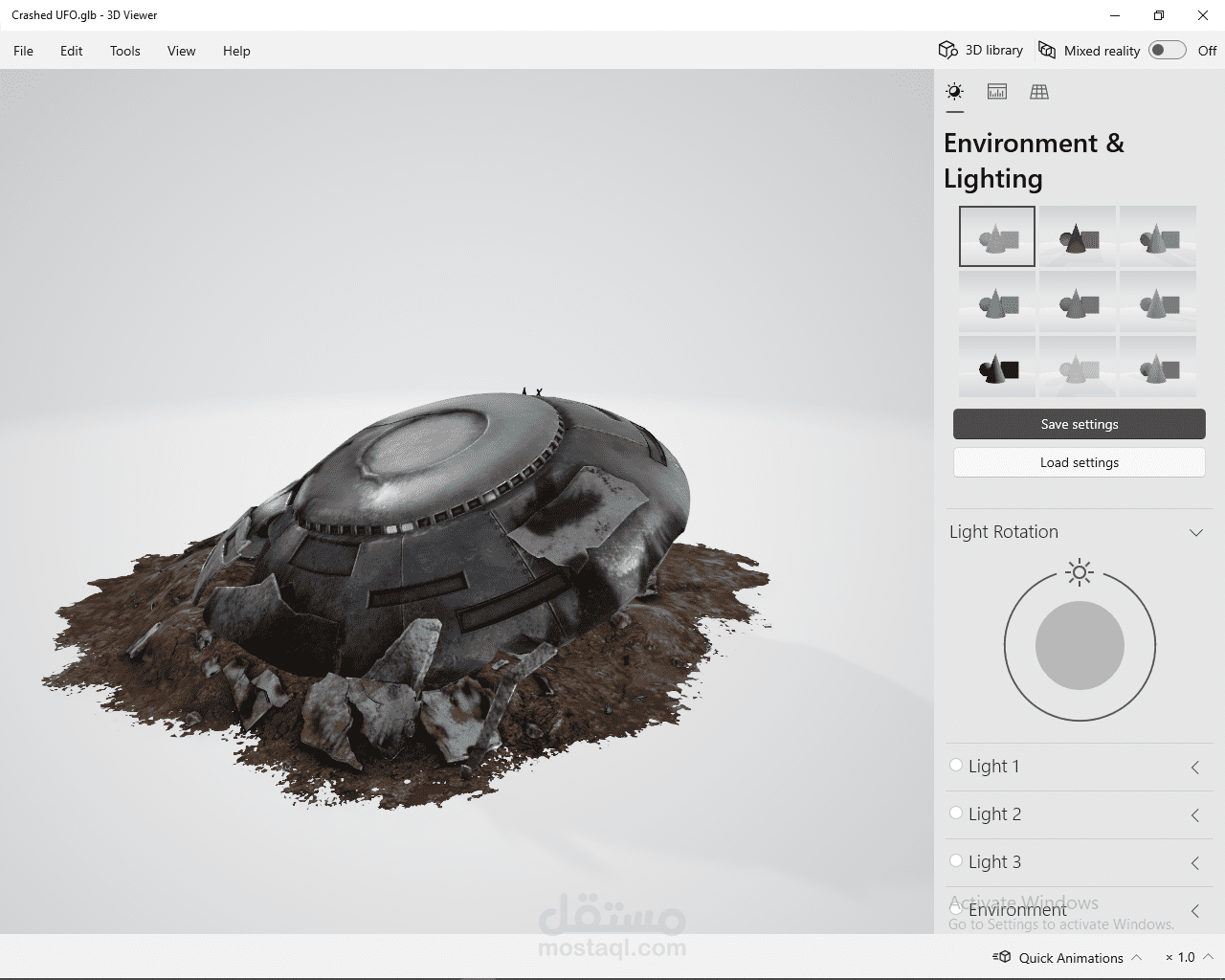The image size is (1225, 980).
Task: Select the third preset in the middle row
Action: 1158,301
